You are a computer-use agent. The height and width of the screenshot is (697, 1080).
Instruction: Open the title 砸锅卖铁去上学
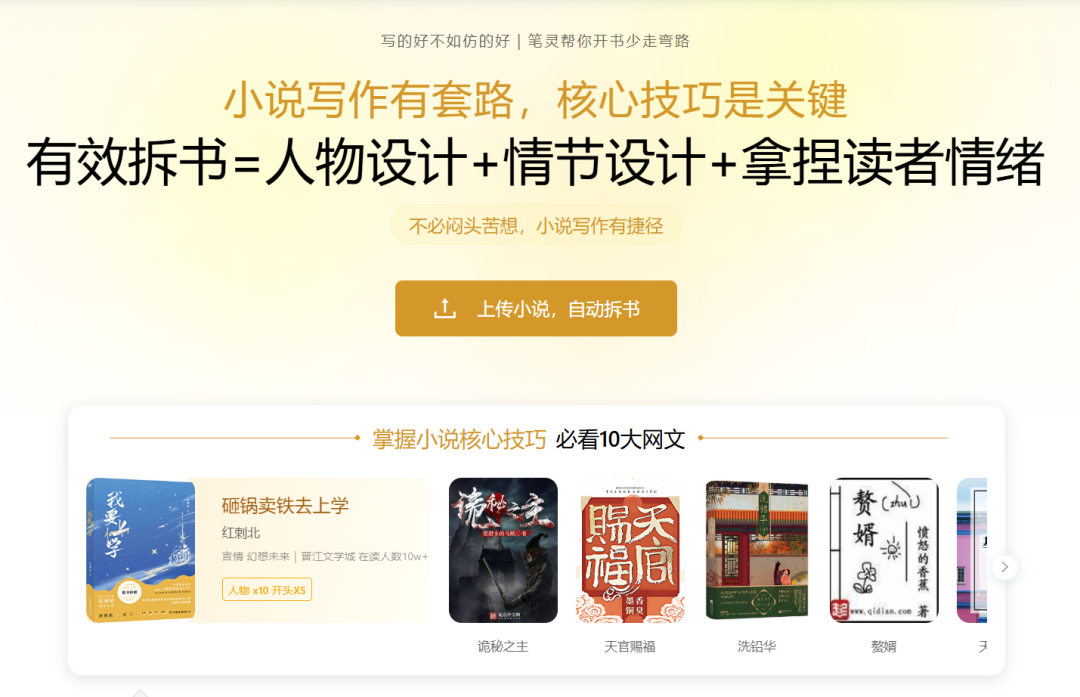pyautogui.click(x=285, y=506)
